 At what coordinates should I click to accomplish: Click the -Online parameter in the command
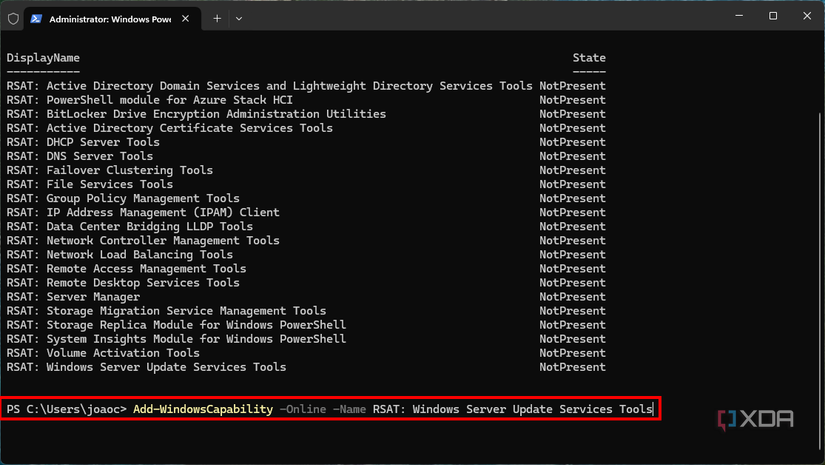pos(302,409)
